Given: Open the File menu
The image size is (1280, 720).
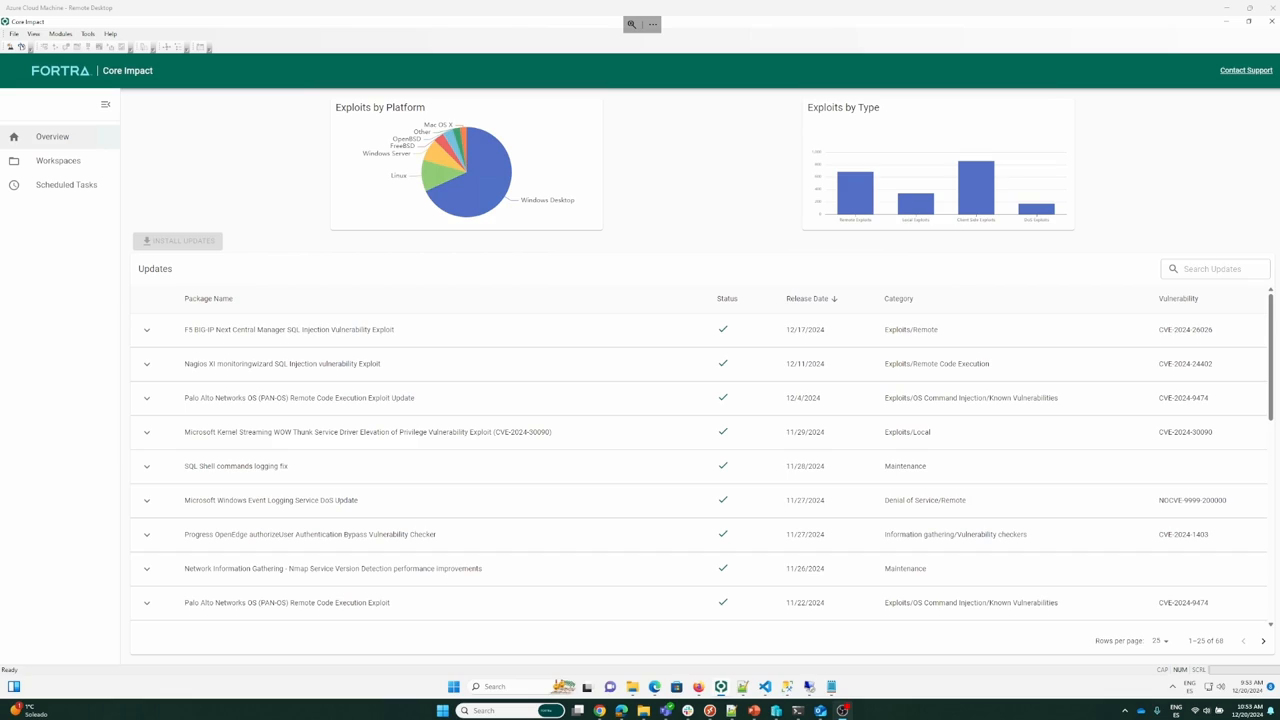Looking at the screenshot, I should click(x=14, y=34).
